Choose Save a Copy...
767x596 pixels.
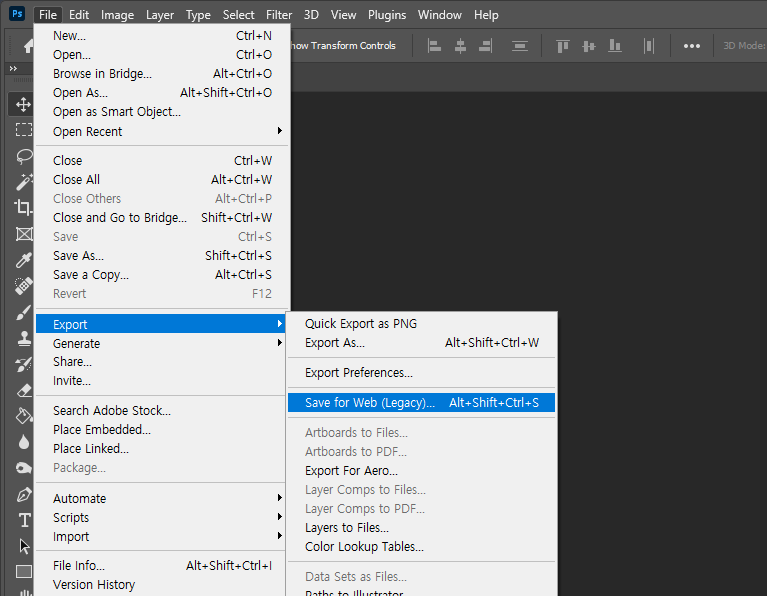pos(162,275)
